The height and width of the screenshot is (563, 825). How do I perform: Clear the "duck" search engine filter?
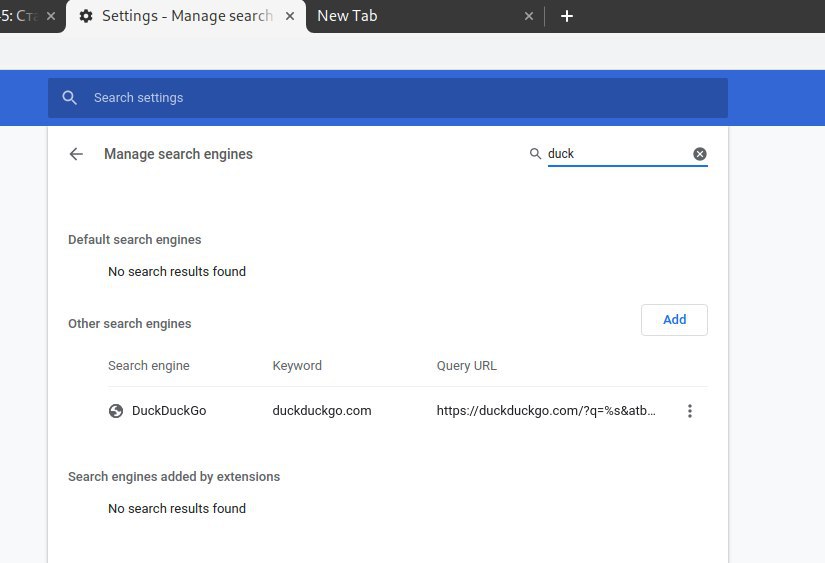click(x=700, y=154)
